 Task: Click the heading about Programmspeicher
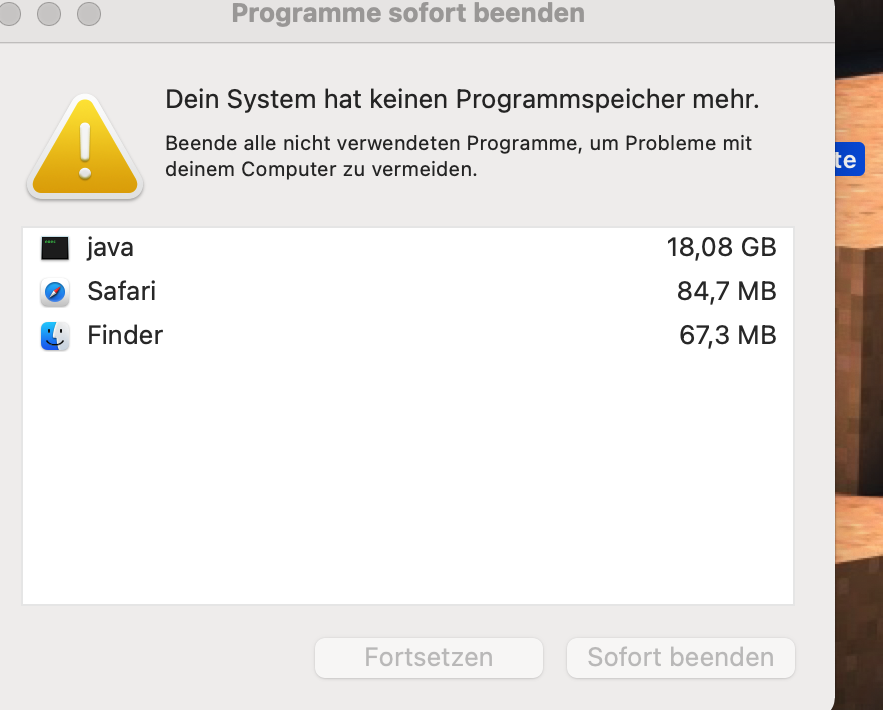pyautogui.click(x=462, y=100)
